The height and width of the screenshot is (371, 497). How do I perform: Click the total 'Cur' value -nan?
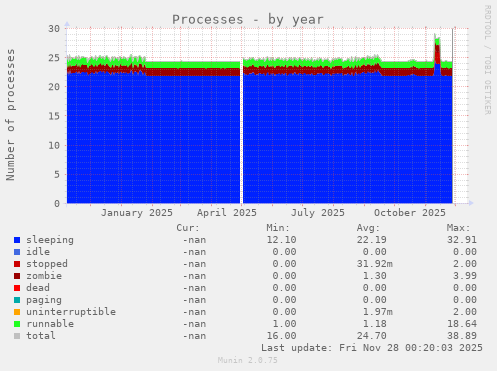[194, 336]
